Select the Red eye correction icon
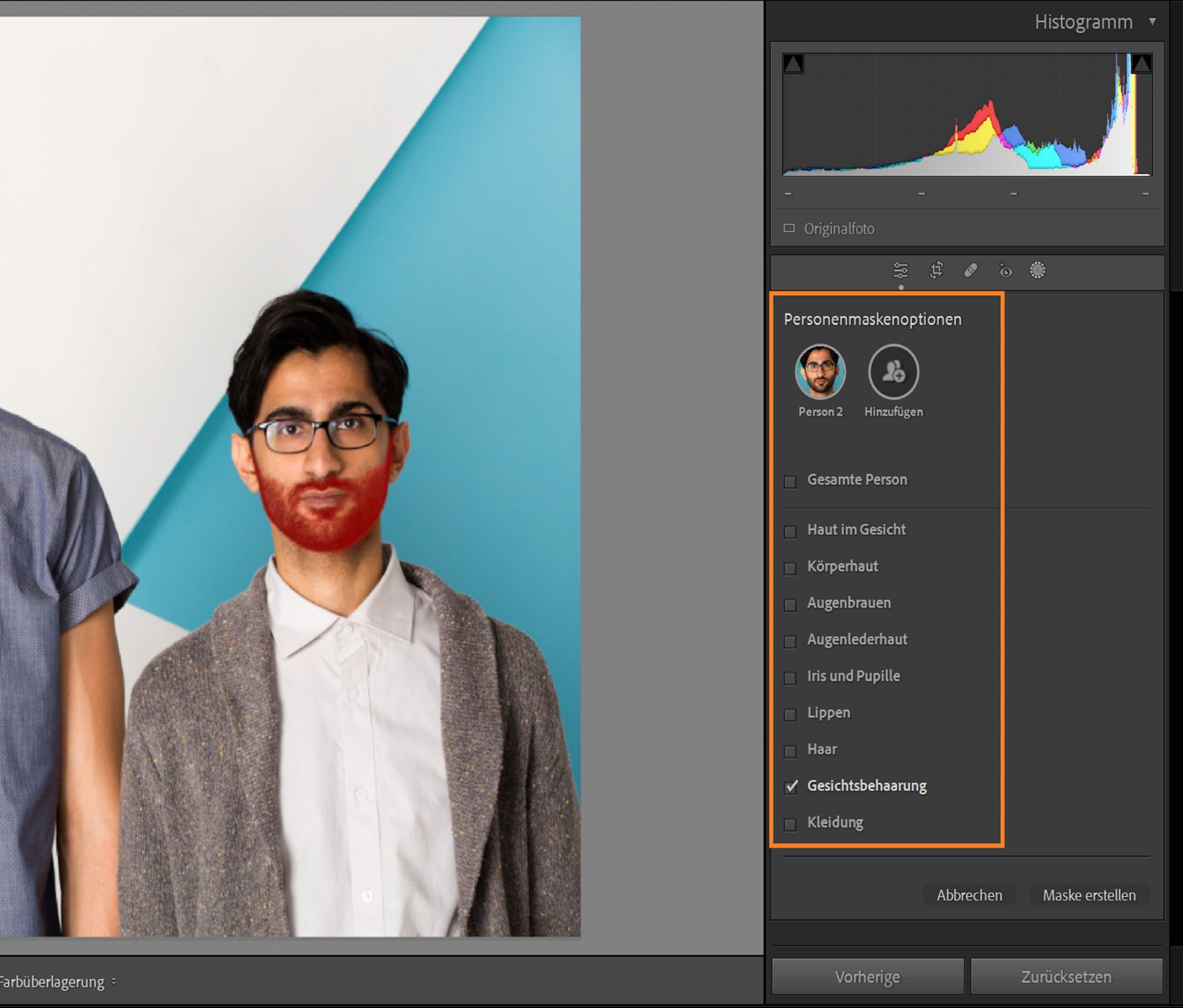1183x1008 pixels. click(x=1005, y=270)
